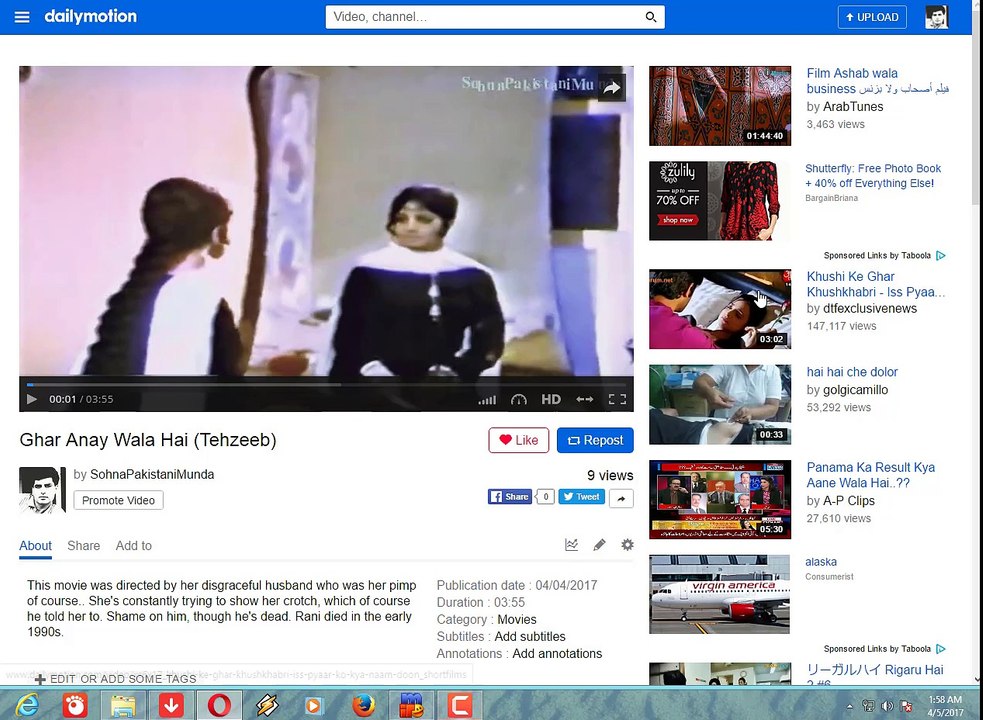Open SohnaPakistaniMunda channel link
Screen dimensions: 983x720
[x=152, y=475]
